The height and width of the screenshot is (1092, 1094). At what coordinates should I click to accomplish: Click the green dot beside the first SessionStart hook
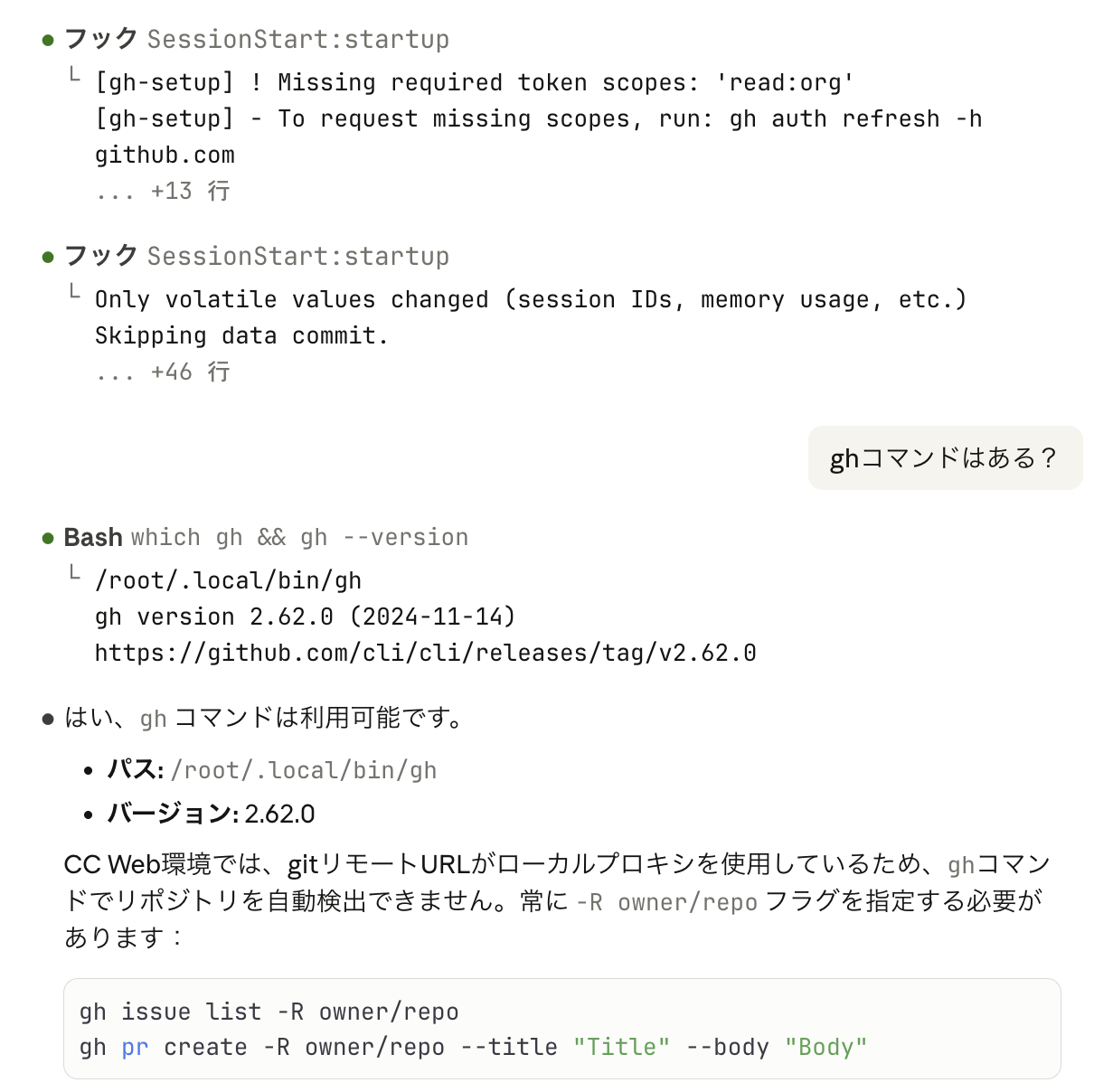coord(48,41)
